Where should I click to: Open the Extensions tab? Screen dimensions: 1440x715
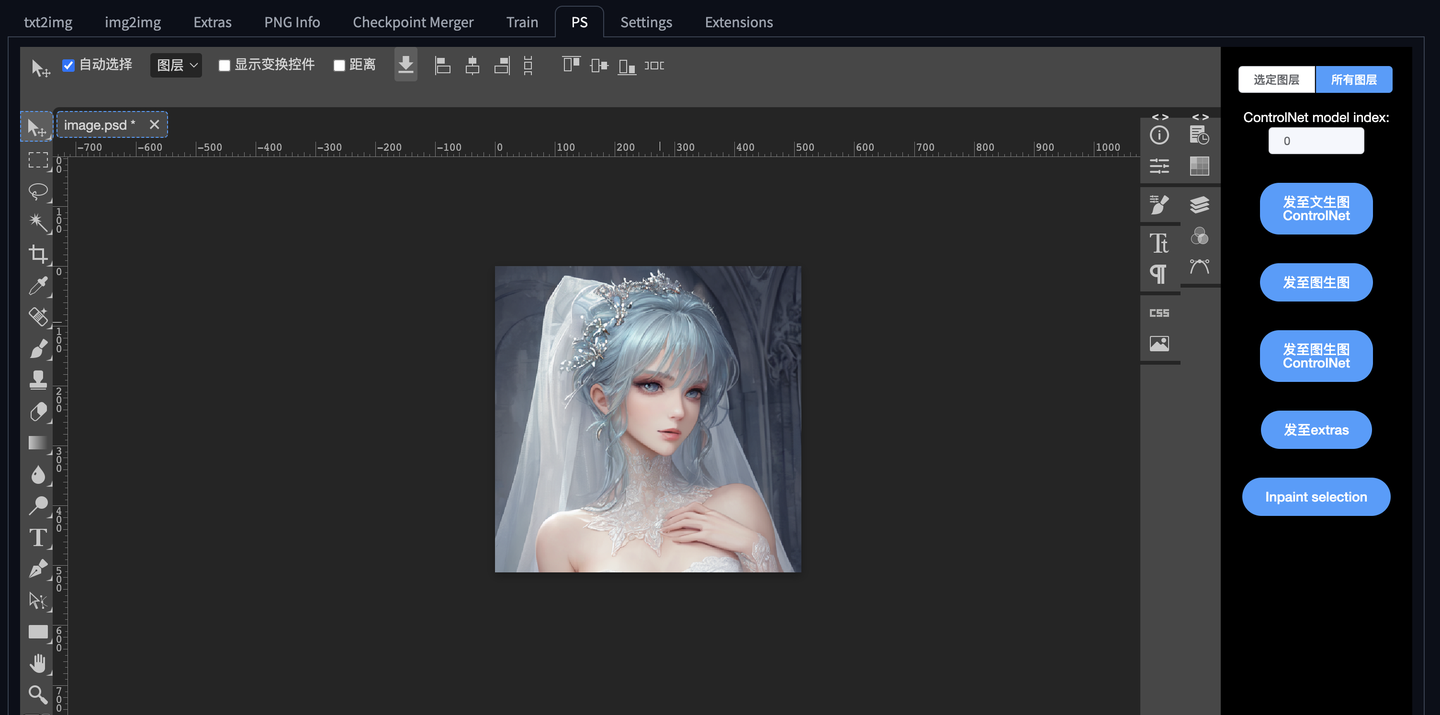(738, 22)
